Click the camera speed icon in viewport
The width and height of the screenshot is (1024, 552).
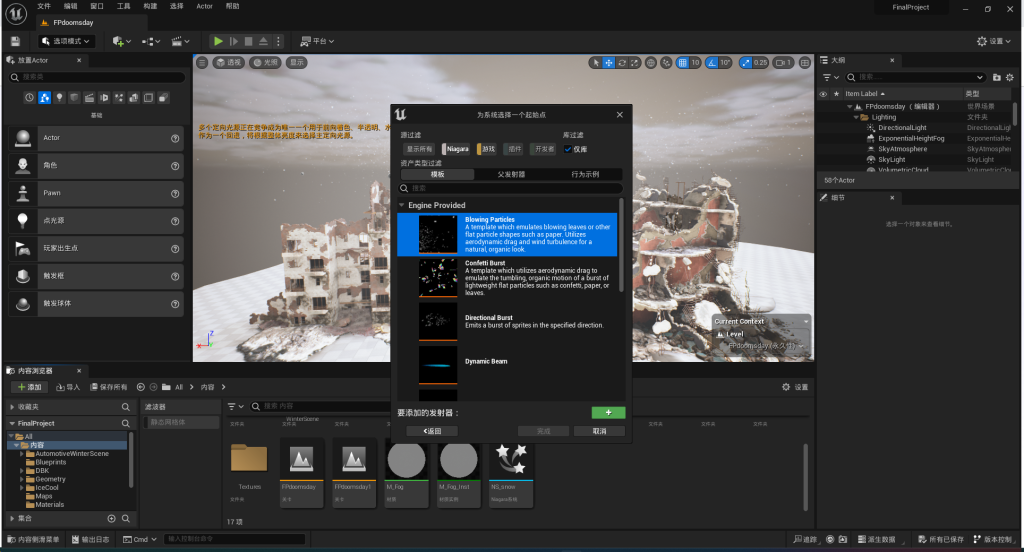click(782, 63)
